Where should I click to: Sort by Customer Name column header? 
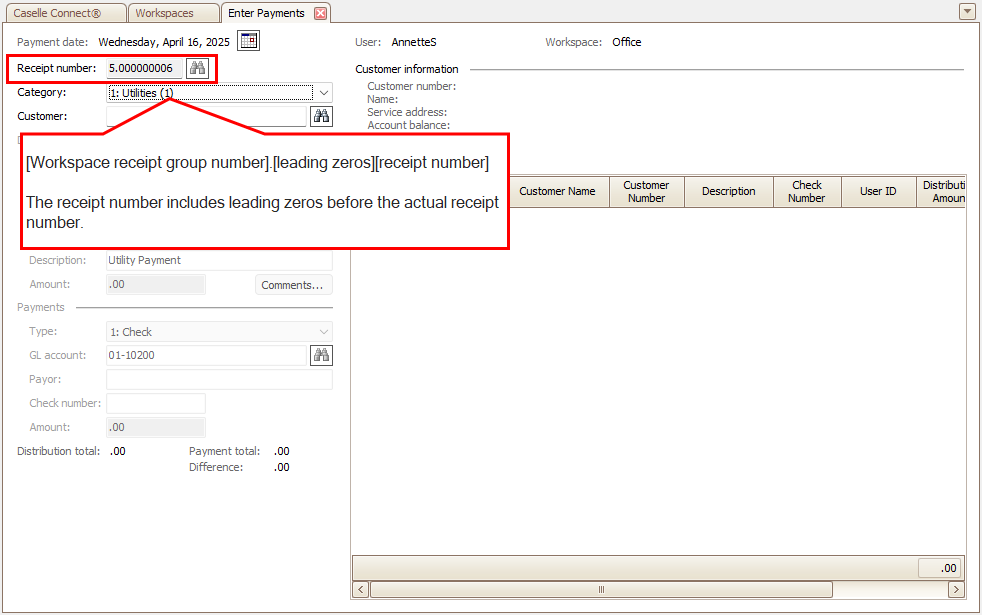[557, 191]
